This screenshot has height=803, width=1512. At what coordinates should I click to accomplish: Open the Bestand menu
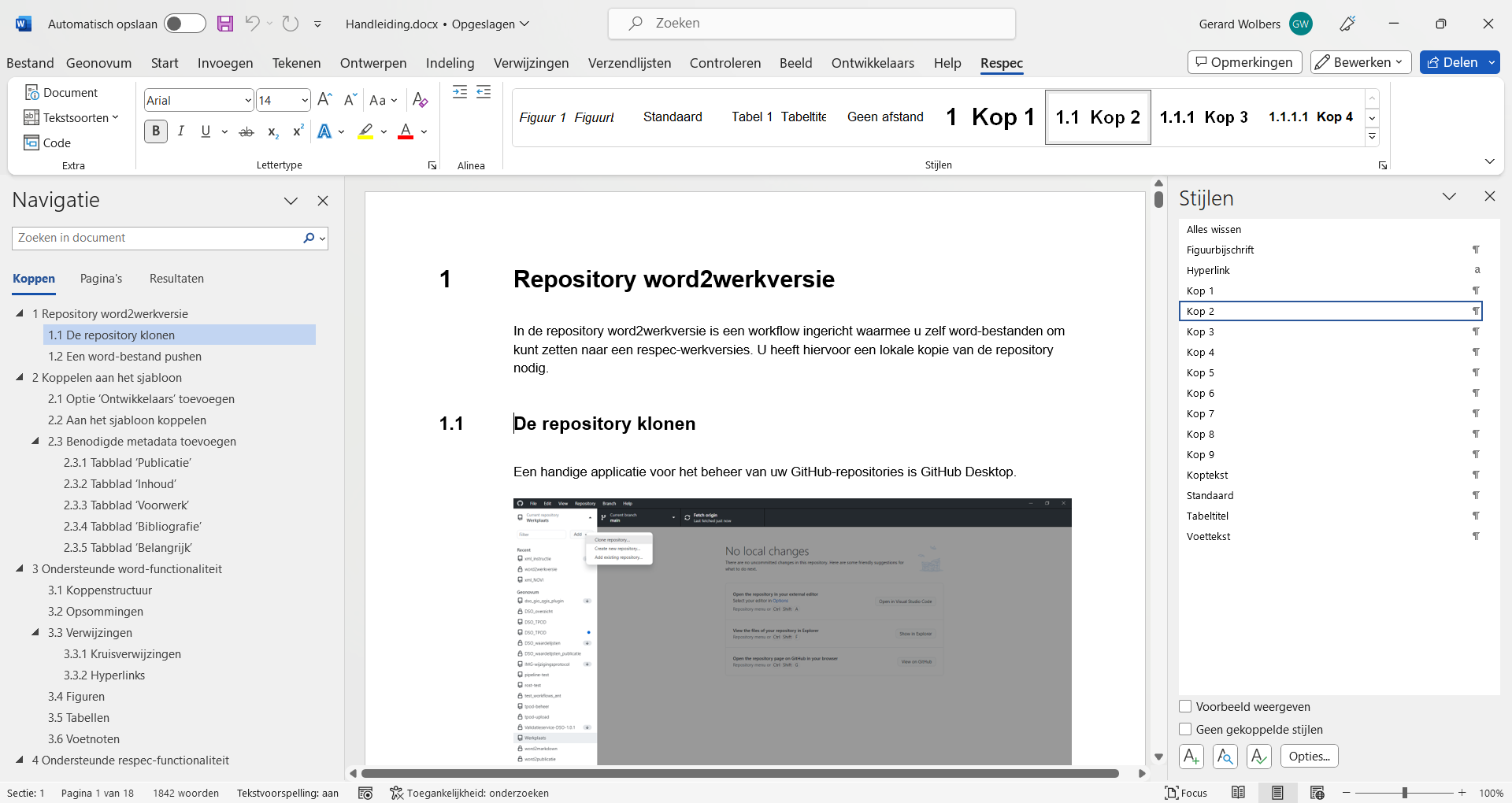click(x=30, y=63)
